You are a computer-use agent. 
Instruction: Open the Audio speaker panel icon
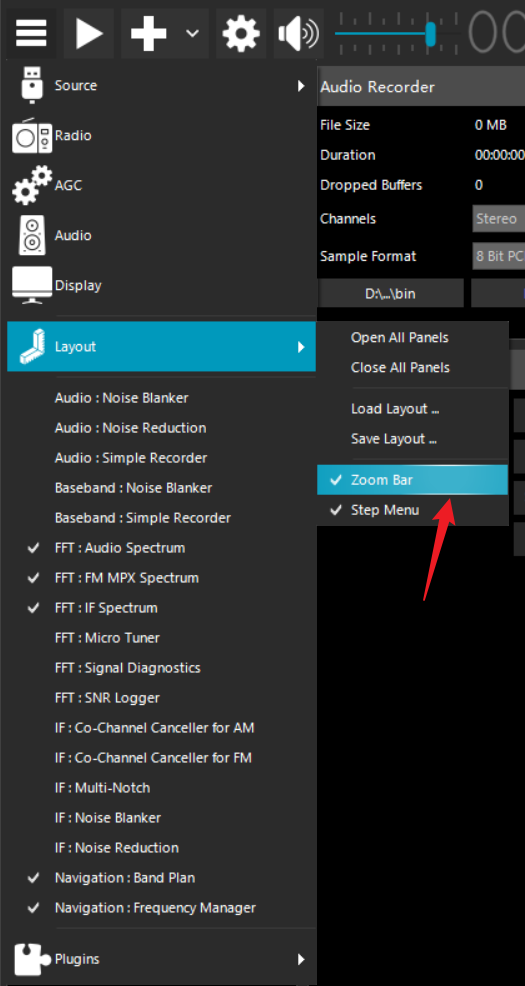[x=31, y=235]
